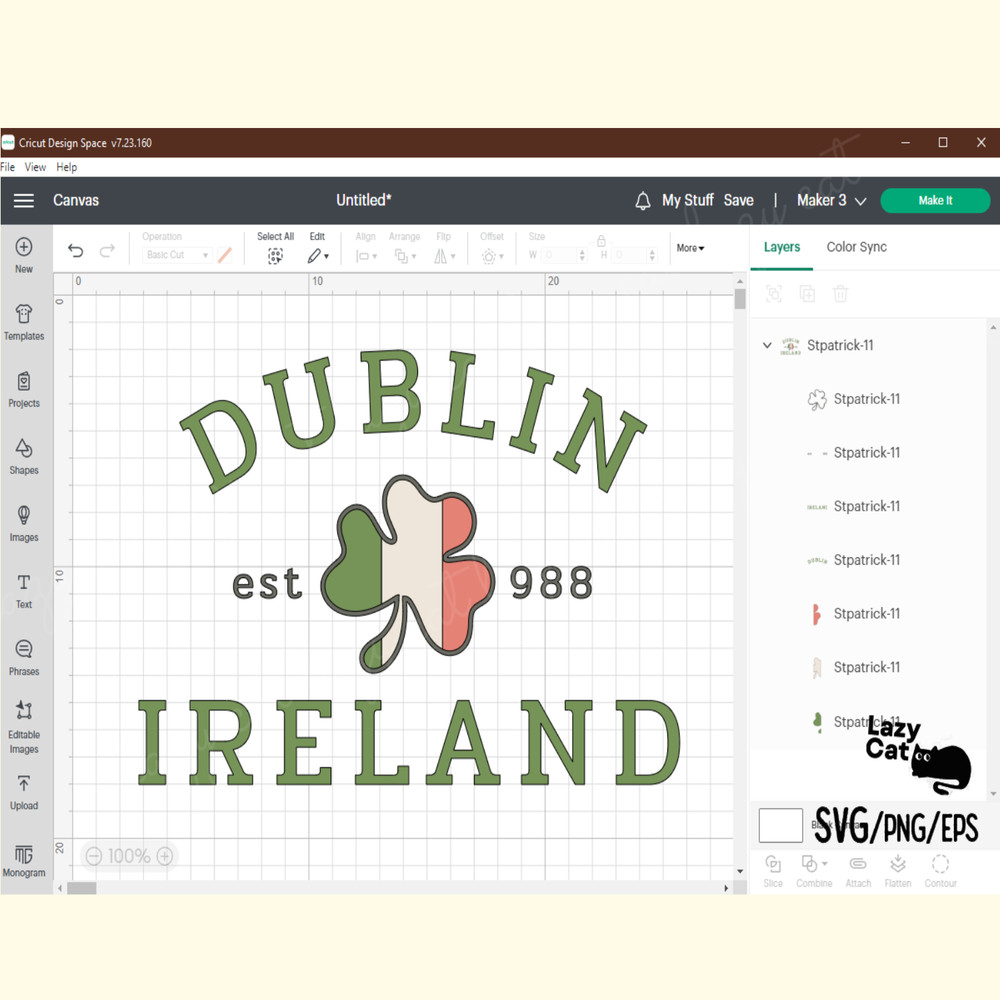Click the Attach tool icon
The image size is (1000, 1000).
(x=858, y=868)
